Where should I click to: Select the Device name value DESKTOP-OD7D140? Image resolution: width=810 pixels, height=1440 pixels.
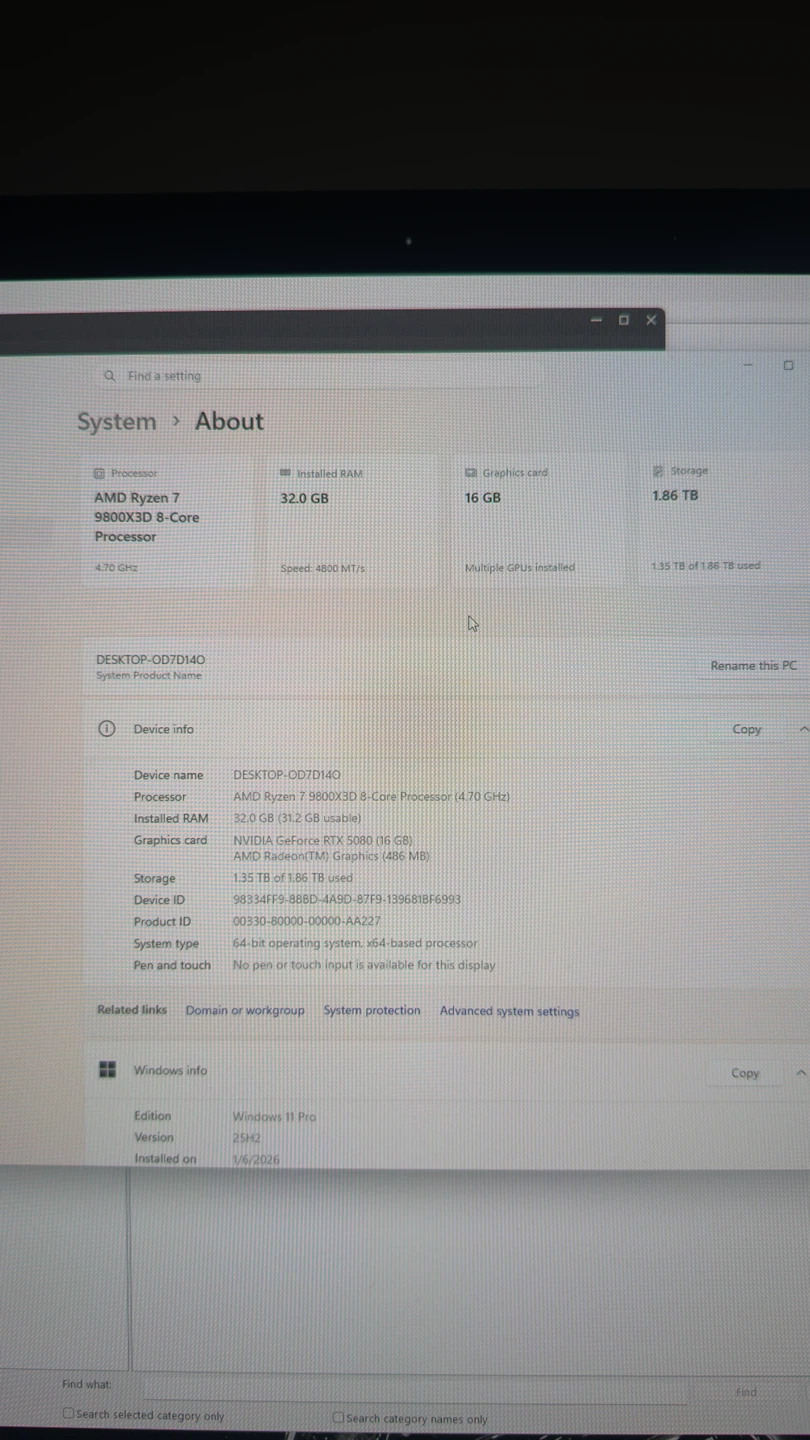287,775
